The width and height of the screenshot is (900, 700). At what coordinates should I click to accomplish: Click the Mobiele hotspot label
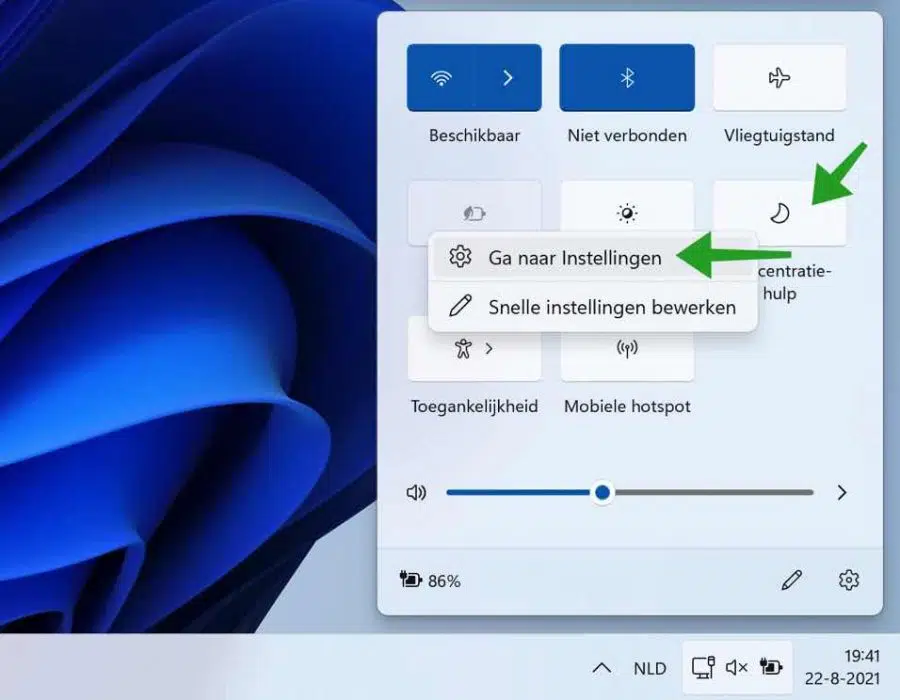(627, 406)
